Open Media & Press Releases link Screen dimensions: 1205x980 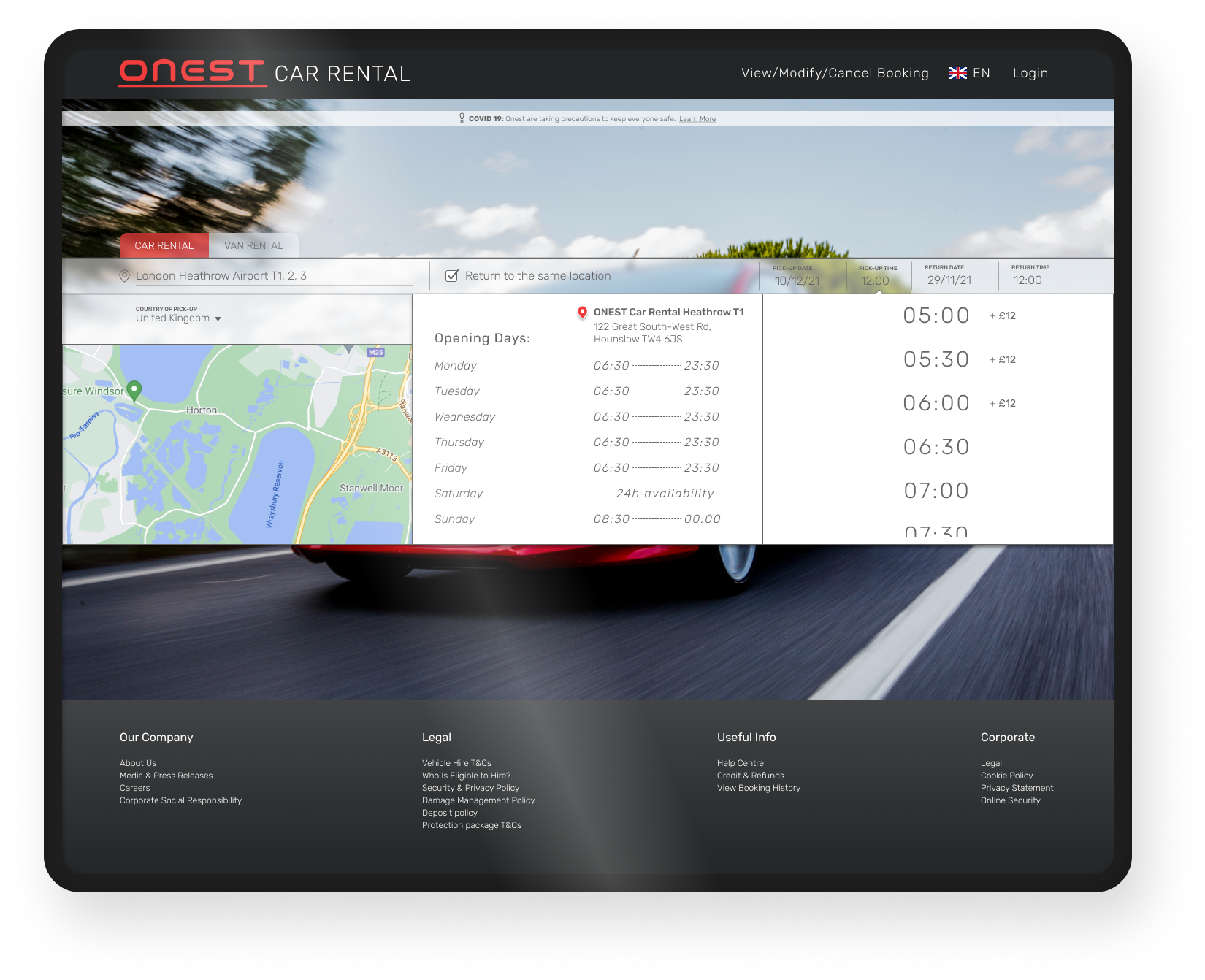pos(167,776)
